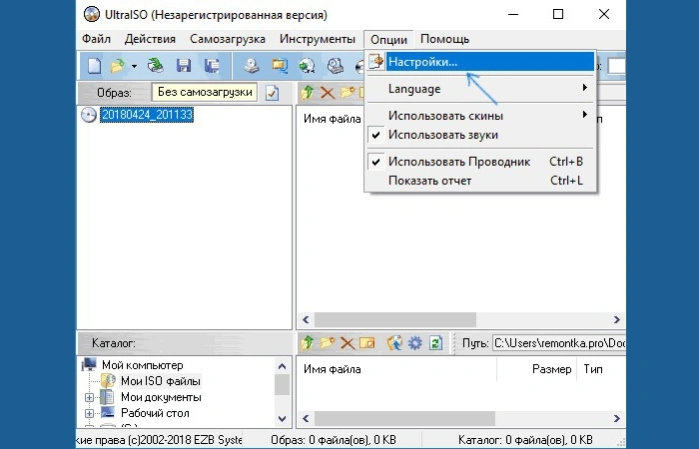Expand the Использовать скины submenu
Viewport: 699px width, 449px height.
coord(481,115)
